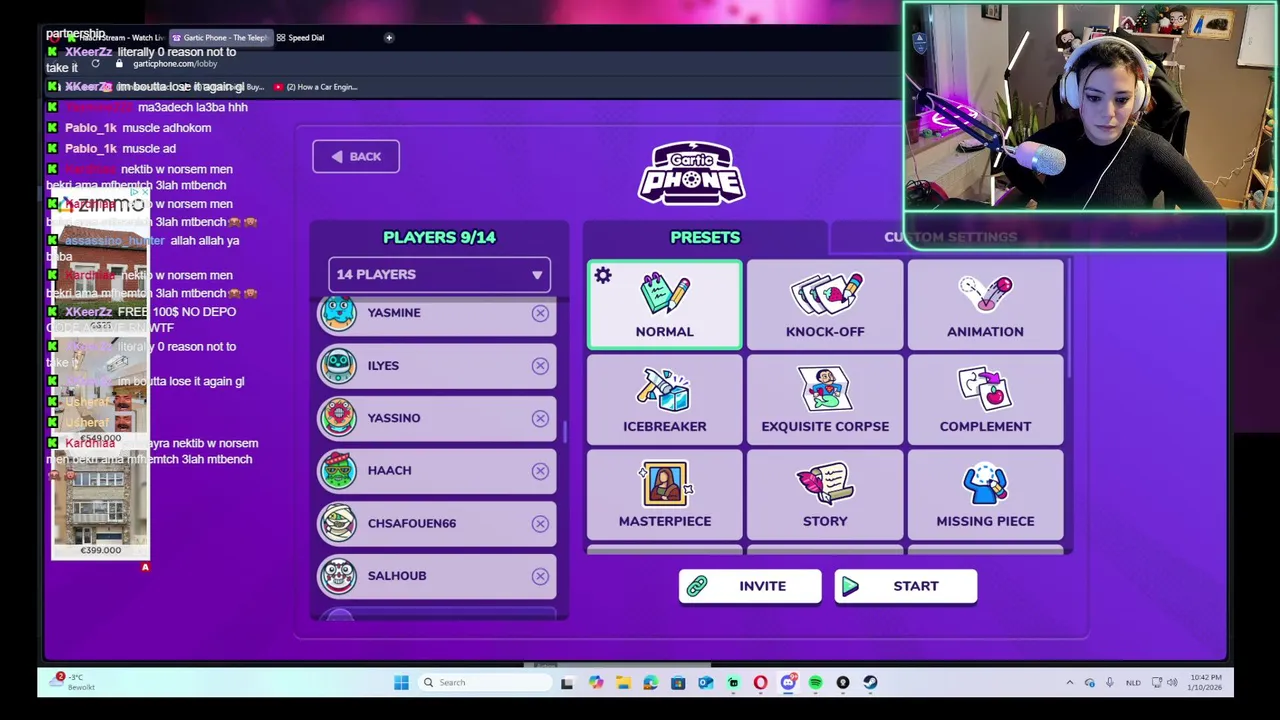
Task: Click SALHOUB's clown avatar
Action: coord(338,576)
